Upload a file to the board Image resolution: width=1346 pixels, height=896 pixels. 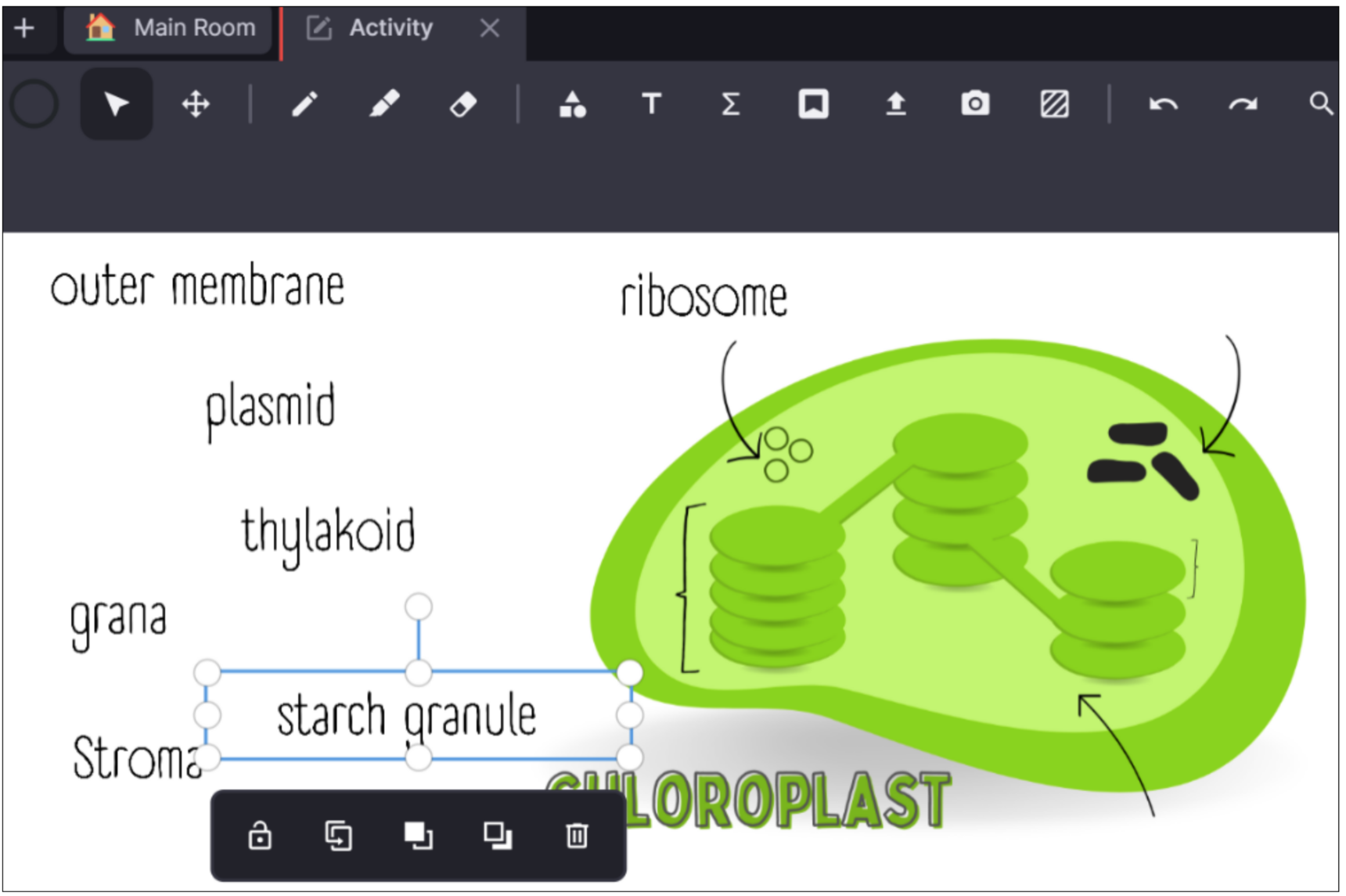895,103
